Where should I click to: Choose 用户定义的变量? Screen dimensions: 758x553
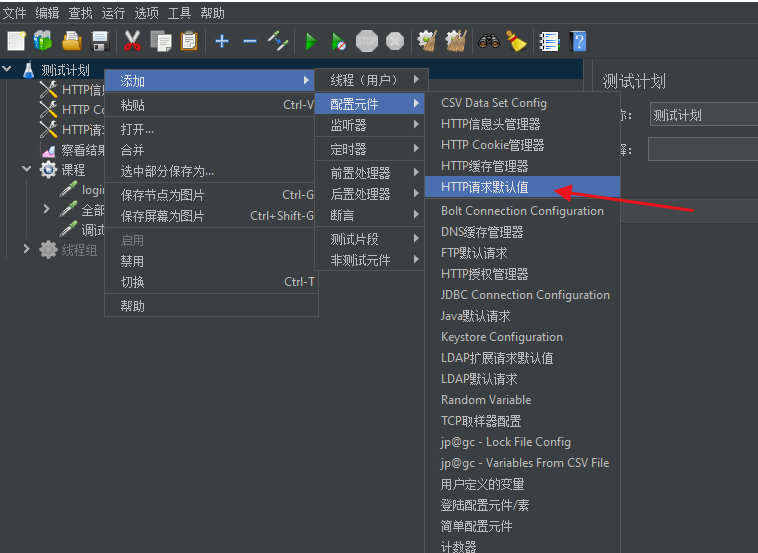[522, 484]
